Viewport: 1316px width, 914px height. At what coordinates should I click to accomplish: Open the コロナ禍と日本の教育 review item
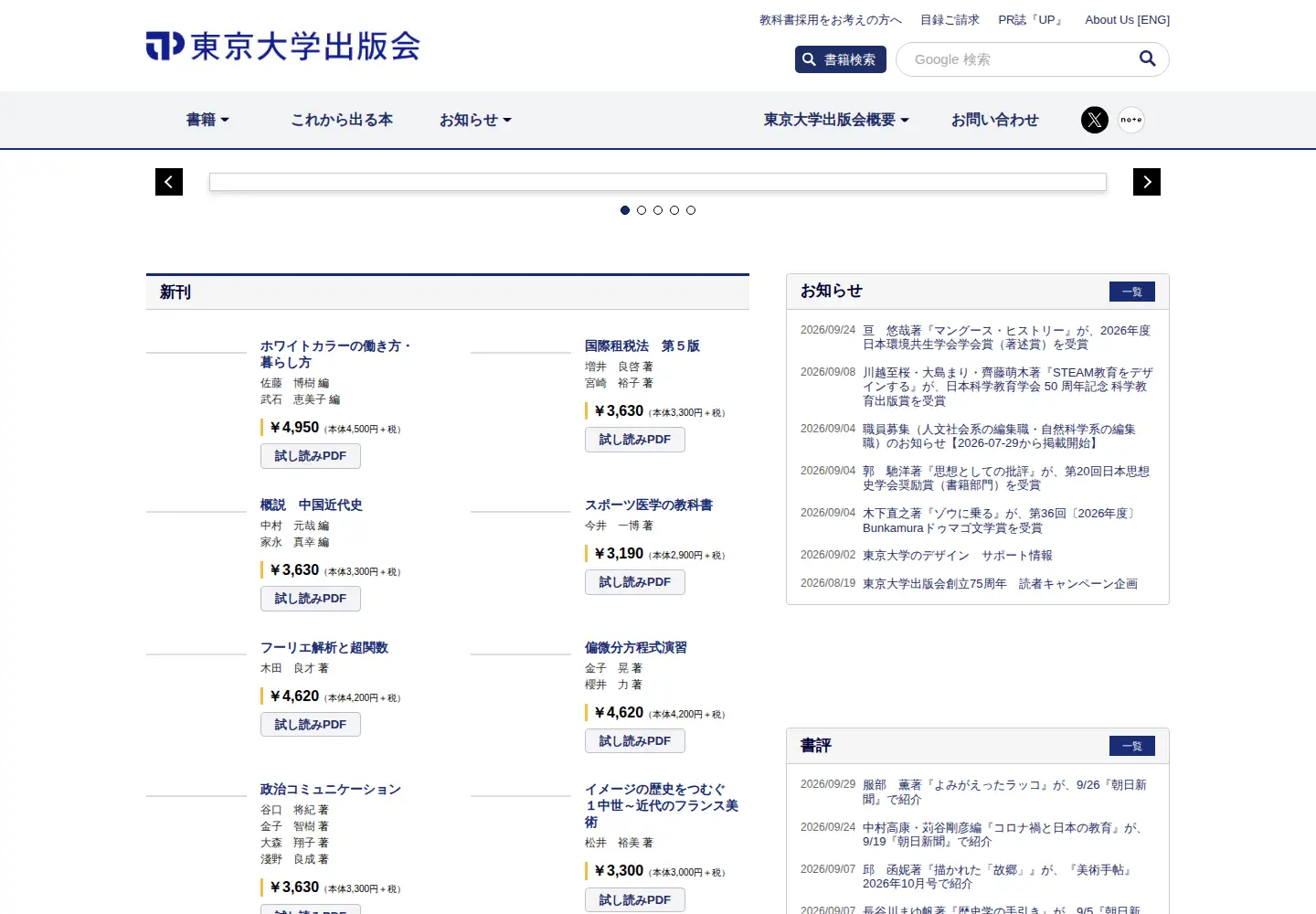[1003, 834]
